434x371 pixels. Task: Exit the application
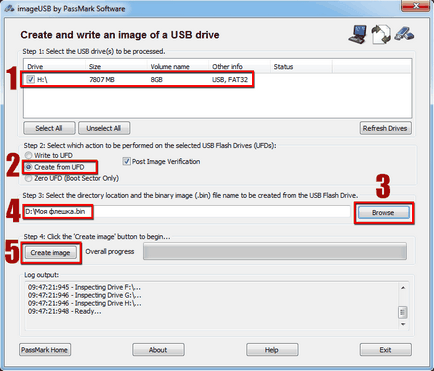[x=385, y=350]
